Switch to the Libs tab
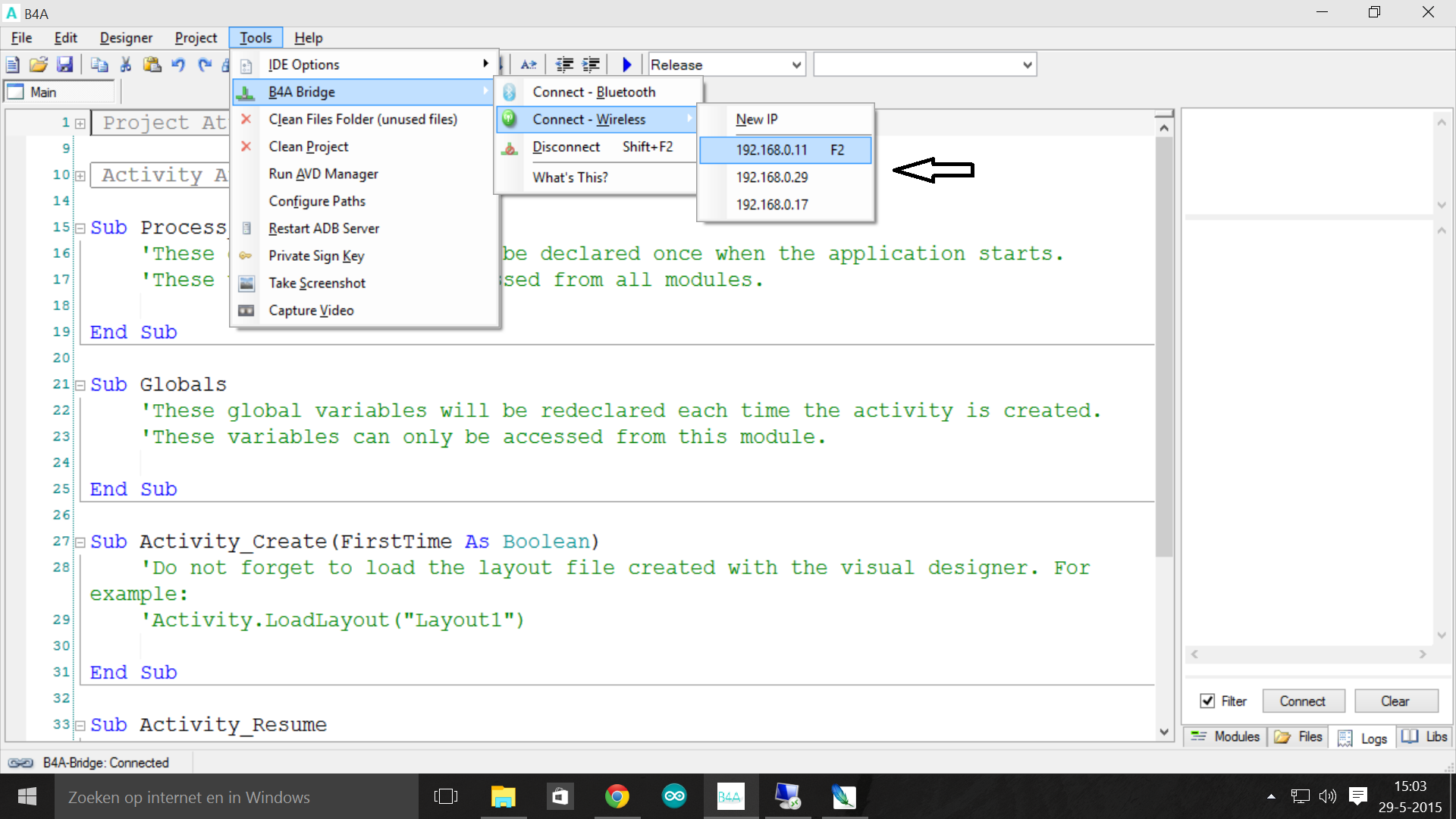Screen dimensions: 1456x819 tap(1426, 736)
